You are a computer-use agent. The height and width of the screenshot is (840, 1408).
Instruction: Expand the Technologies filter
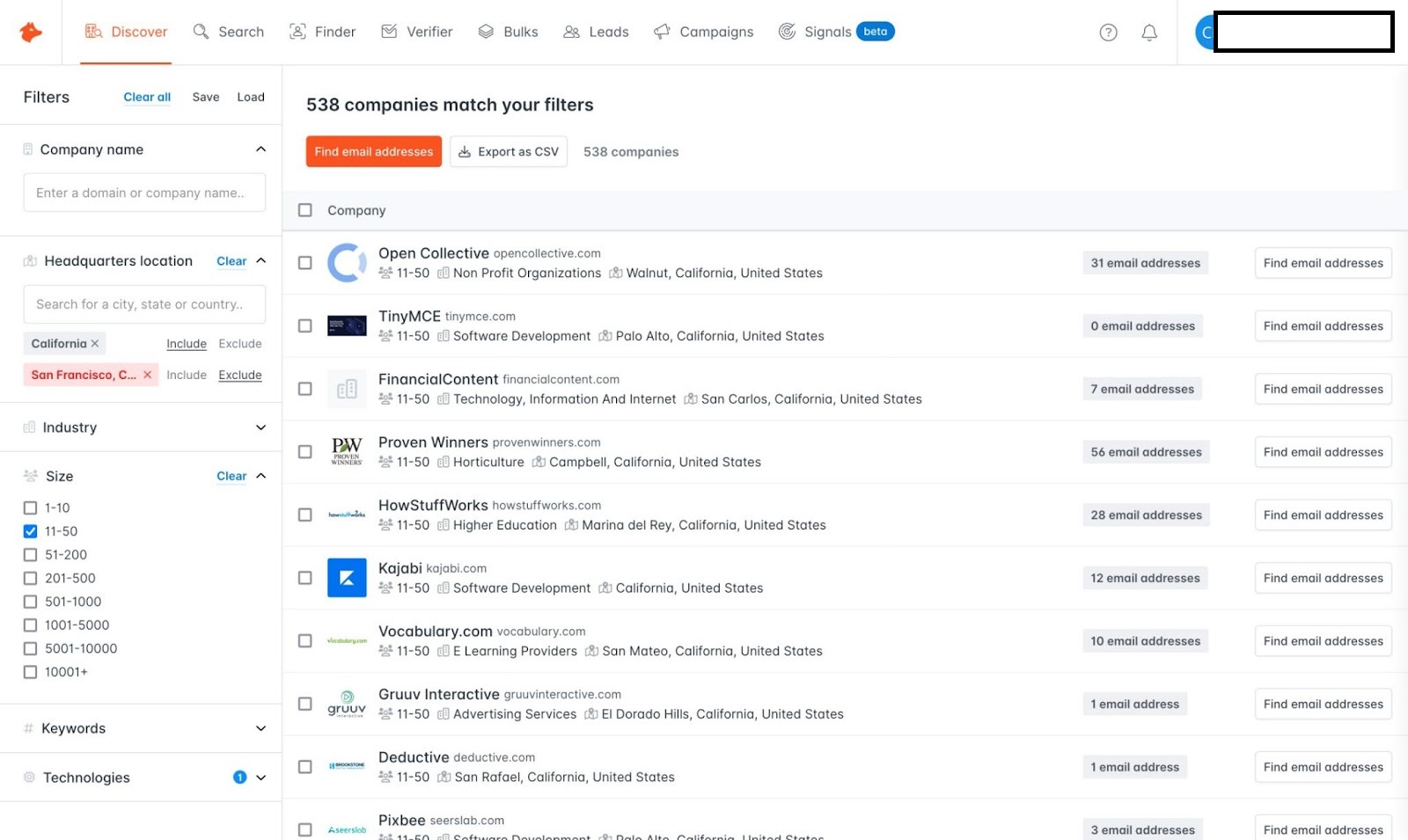point(260,778)
